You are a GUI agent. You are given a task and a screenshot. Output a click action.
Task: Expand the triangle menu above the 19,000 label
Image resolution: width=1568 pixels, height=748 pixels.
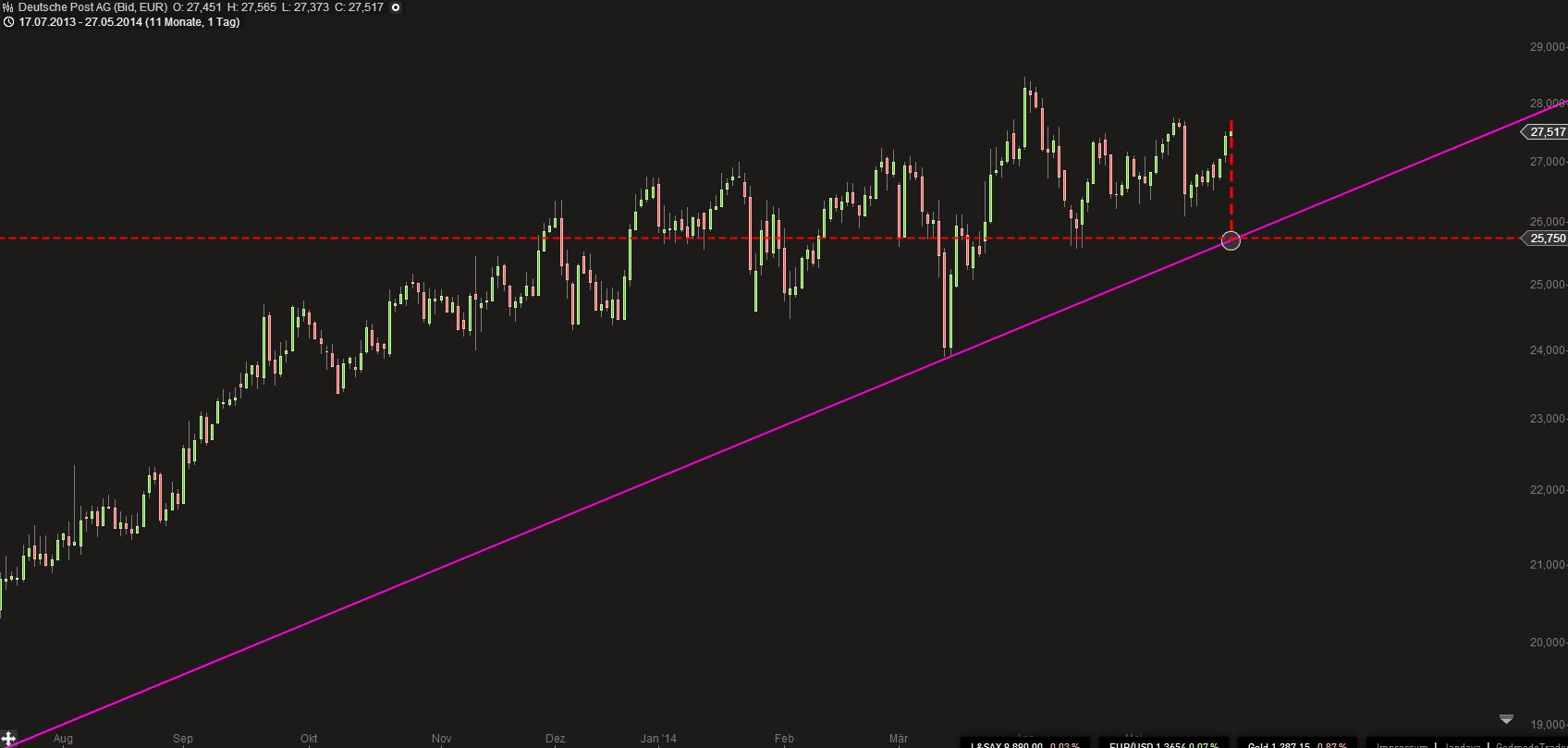coord(1506,718)
